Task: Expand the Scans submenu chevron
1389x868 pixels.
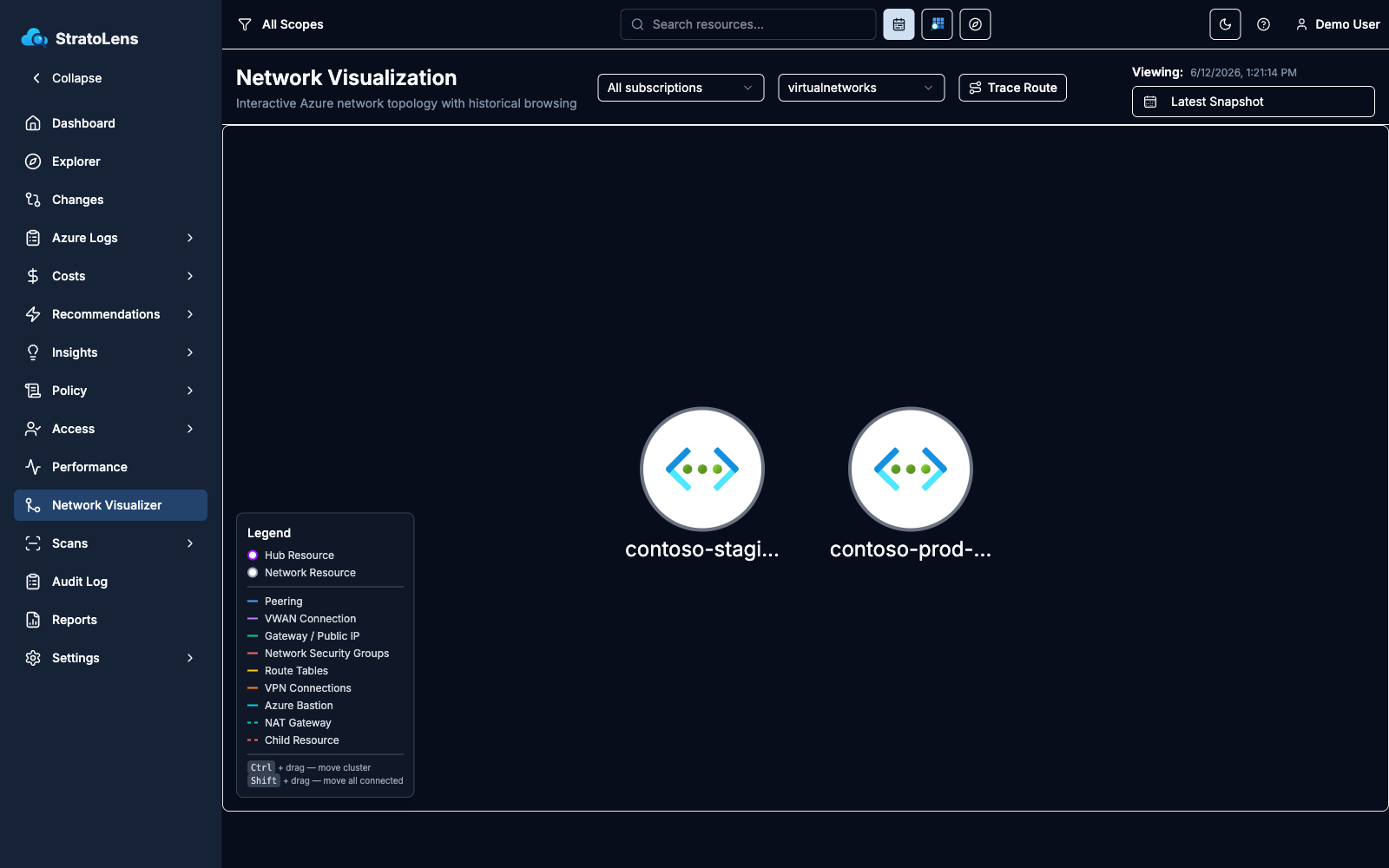Action: coord(190,543)
